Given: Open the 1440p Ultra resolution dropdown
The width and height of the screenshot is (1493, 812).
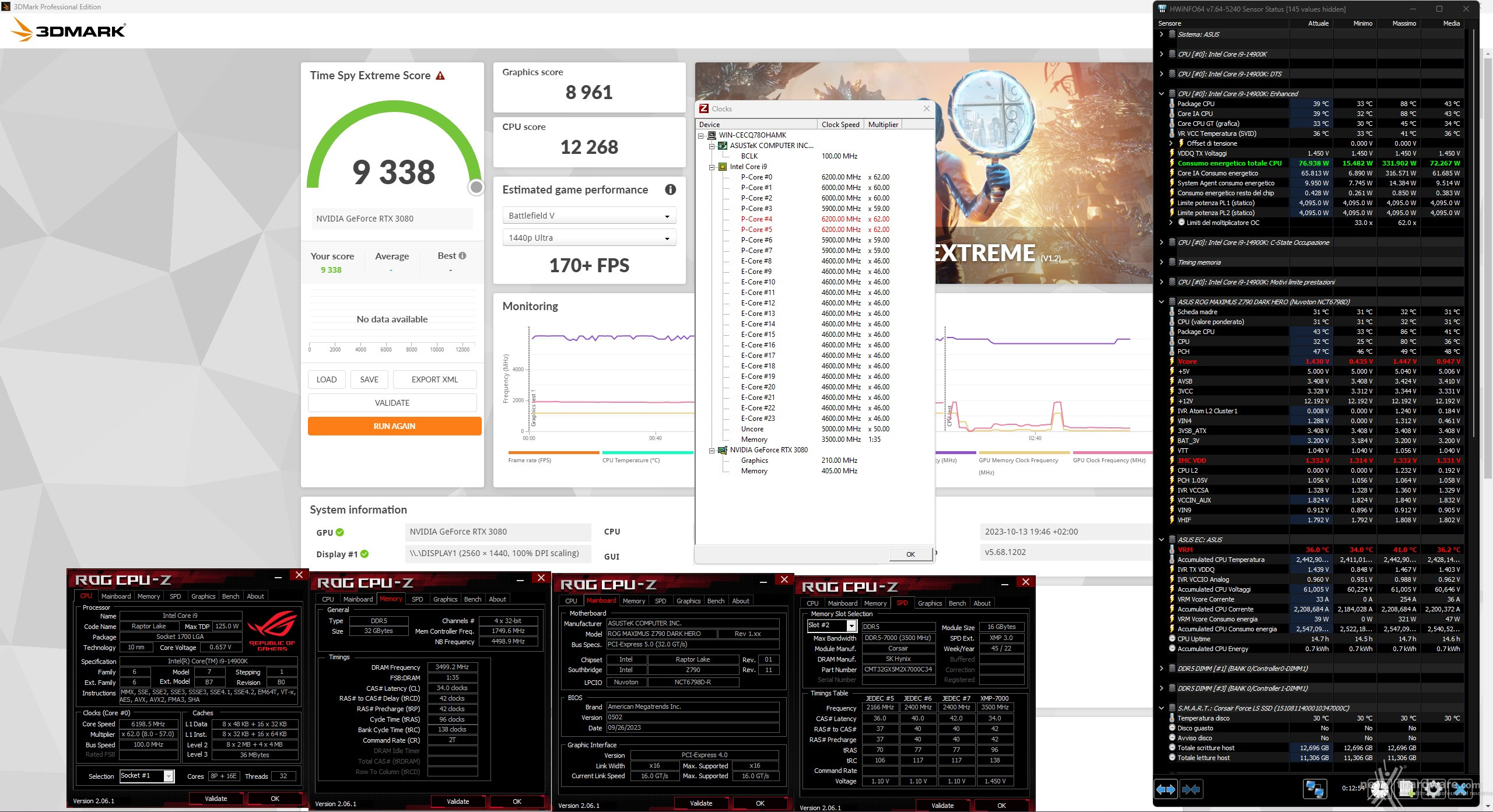Looking at the screenshot, I should pyautogui.click(x=589, y=238).
